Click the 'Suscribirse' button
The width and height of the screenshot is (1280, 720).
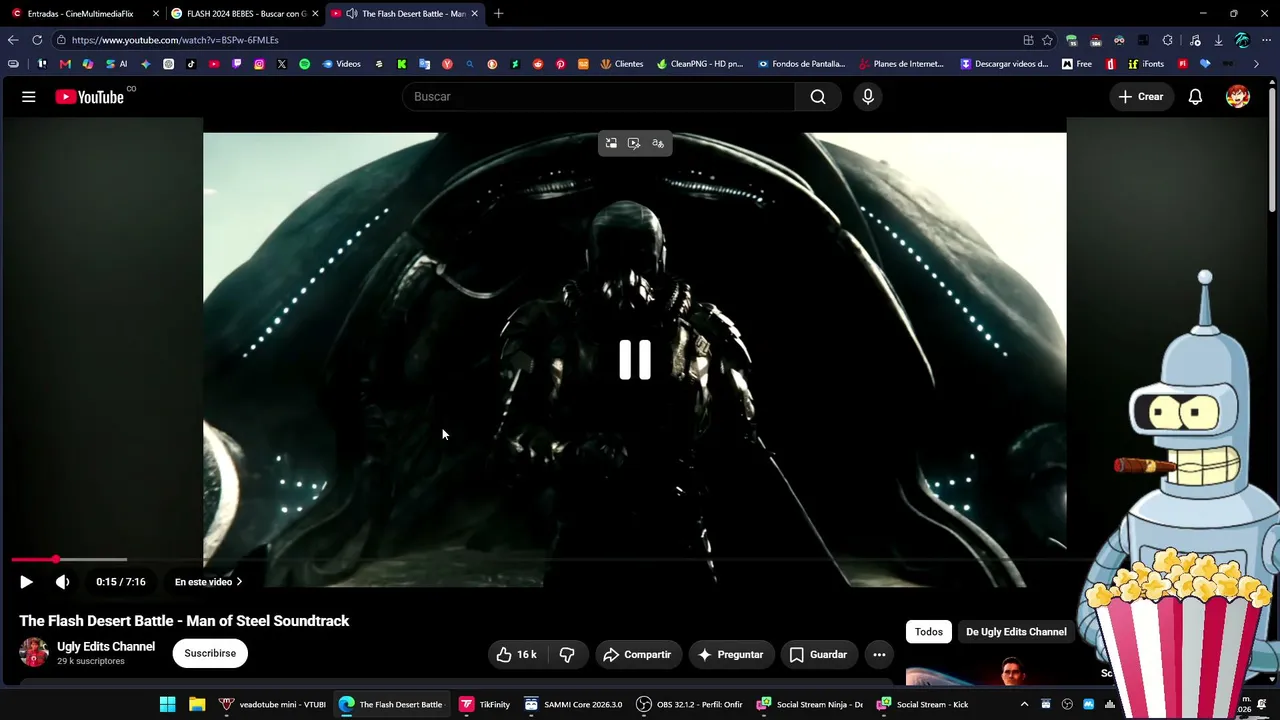[210, 653]
